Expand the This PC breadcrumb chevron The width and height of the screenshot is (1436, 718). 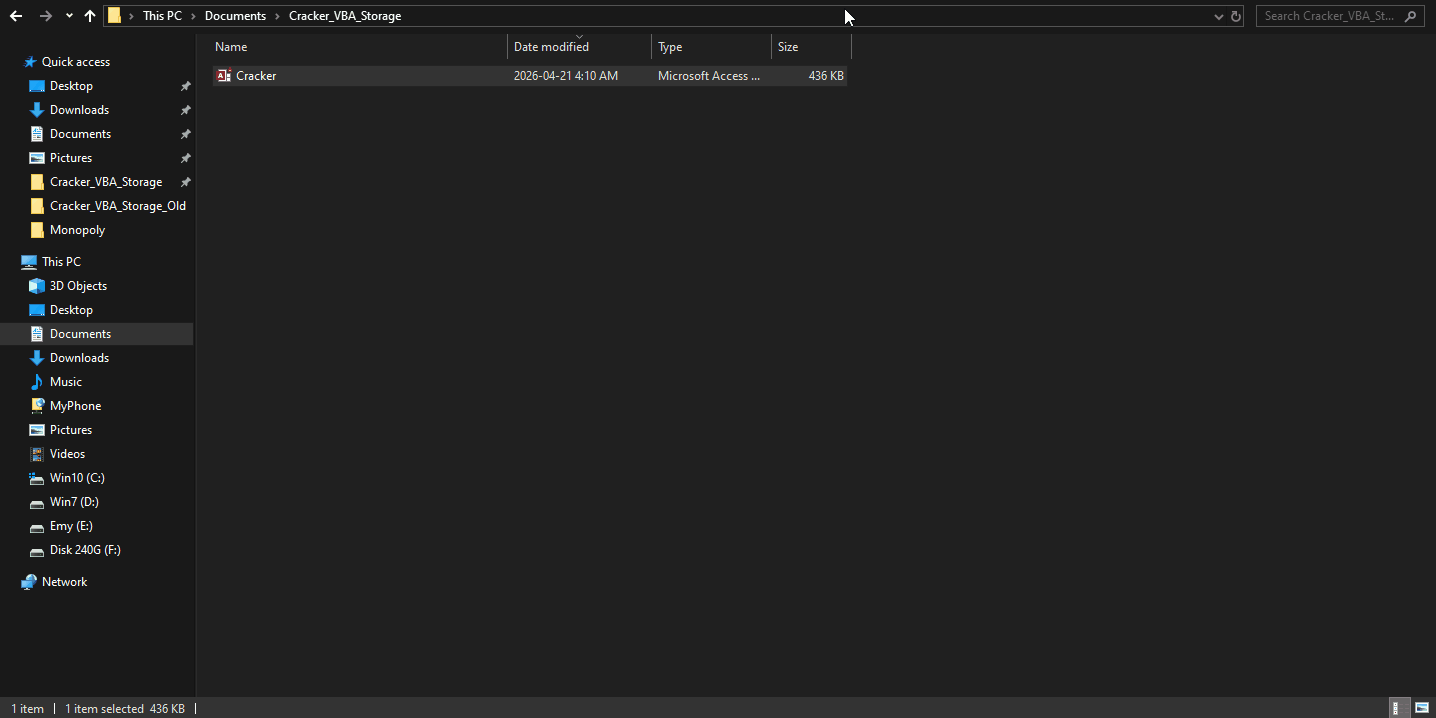[x=193, y=16]
